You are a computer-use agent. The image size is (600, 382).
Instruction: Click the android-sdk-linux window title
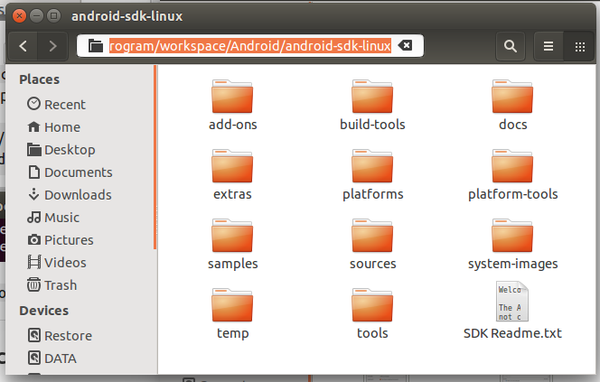[x=127, y=16]
